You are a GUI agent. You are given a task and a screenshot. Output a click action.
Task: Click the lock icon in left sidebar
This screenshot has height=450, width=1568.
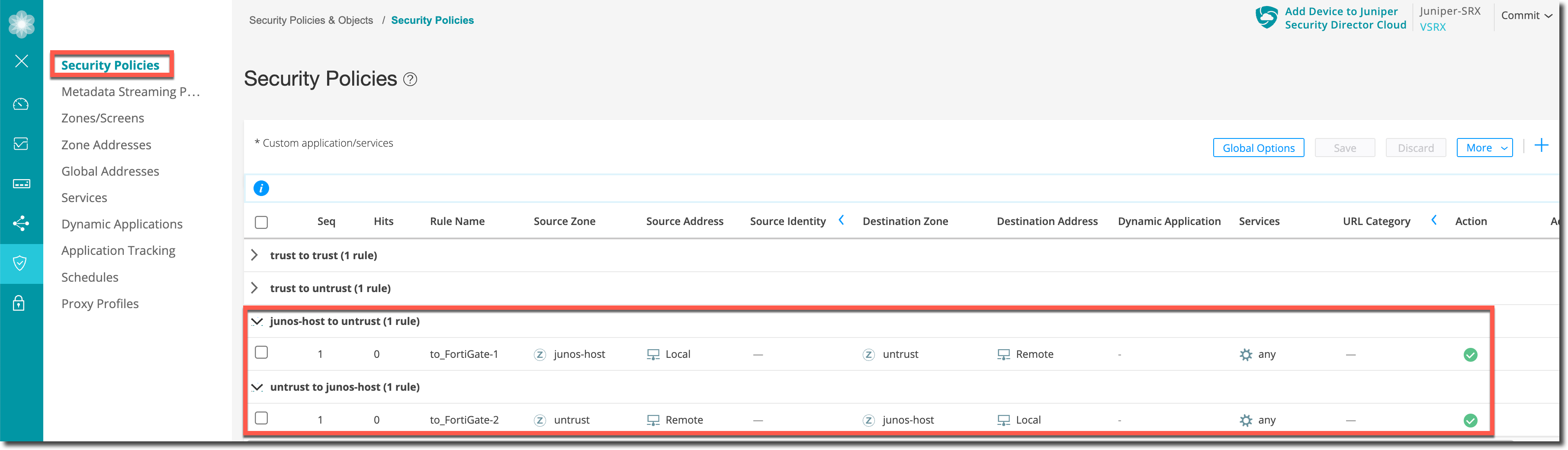[19, 303]
